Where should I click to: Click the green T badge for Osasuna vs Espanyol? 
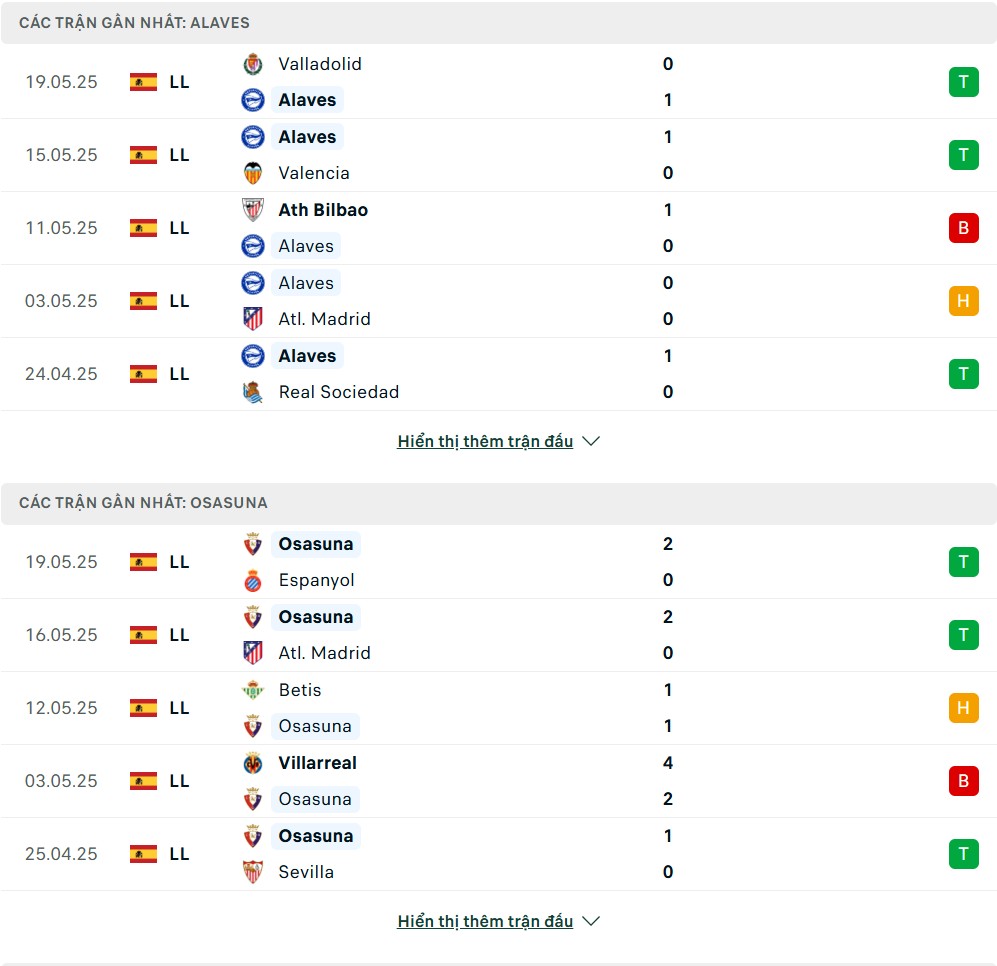963,562
